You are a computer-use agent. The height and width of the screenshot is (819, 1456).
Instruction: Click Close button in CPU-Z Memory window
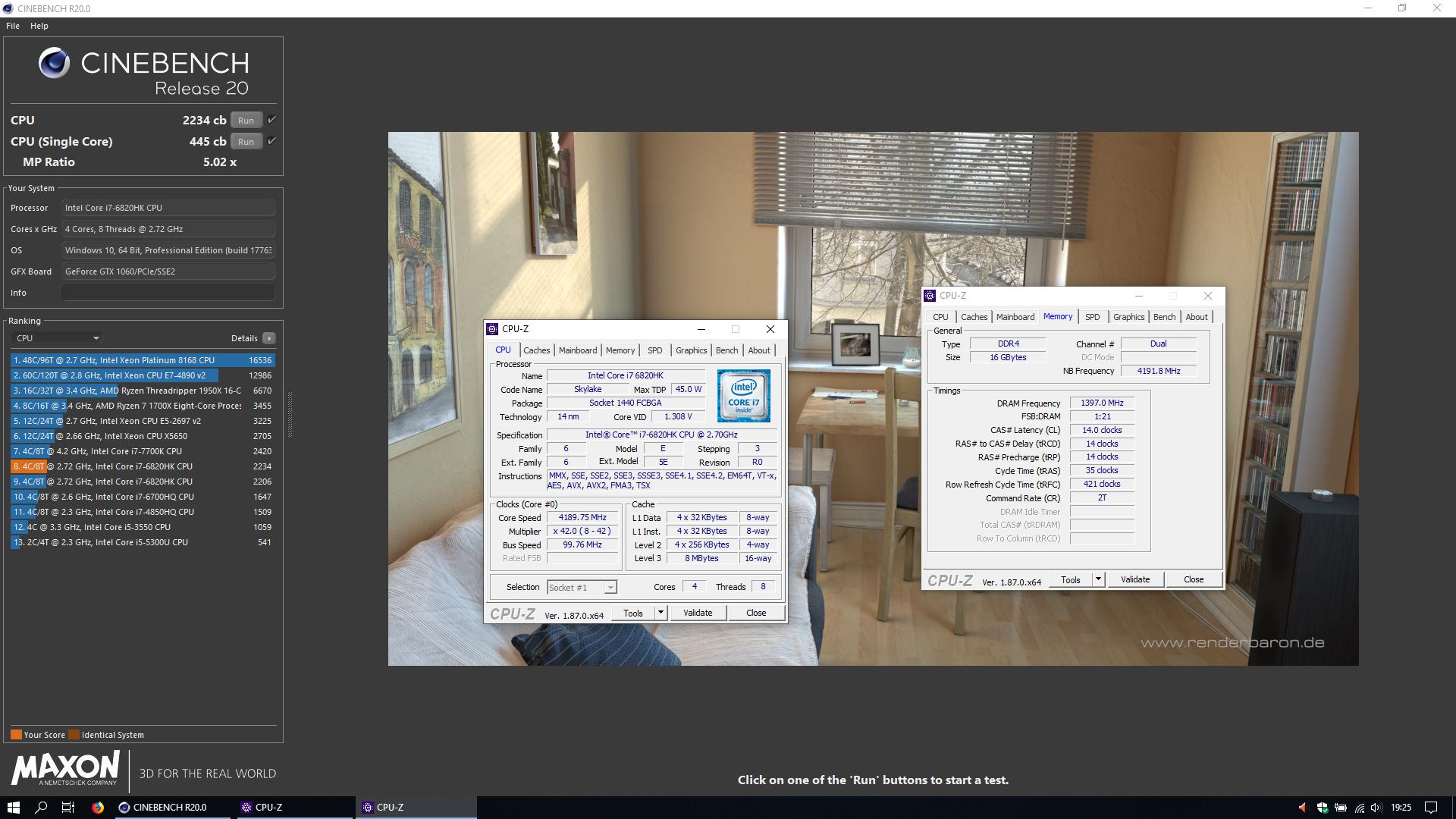click(x=1194, y=579)
